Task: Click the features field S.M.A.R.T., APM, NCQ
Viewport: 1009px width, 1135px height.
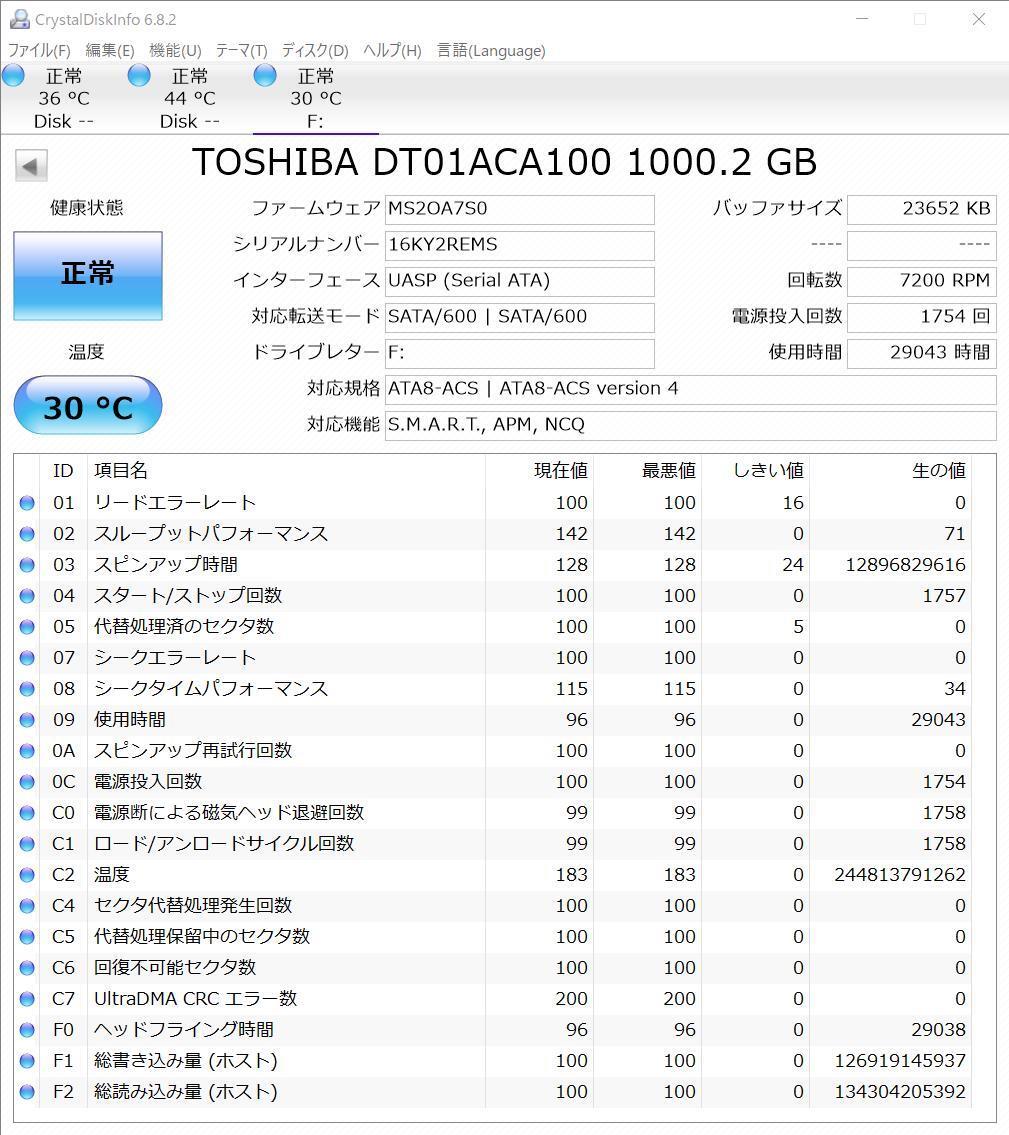Action: click(691, 425)
